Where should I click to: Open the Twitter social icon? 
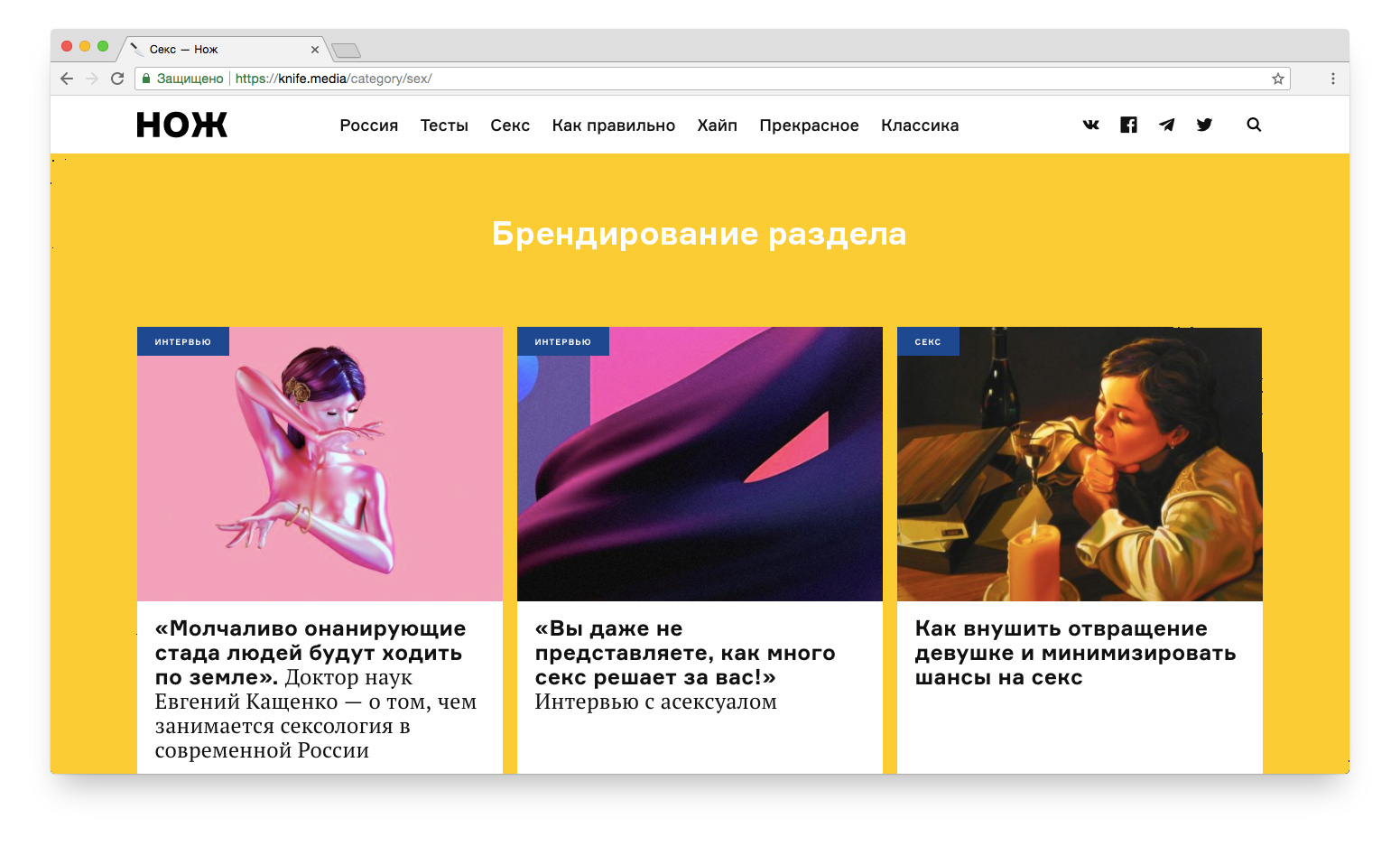click(x=1204, y=125)
